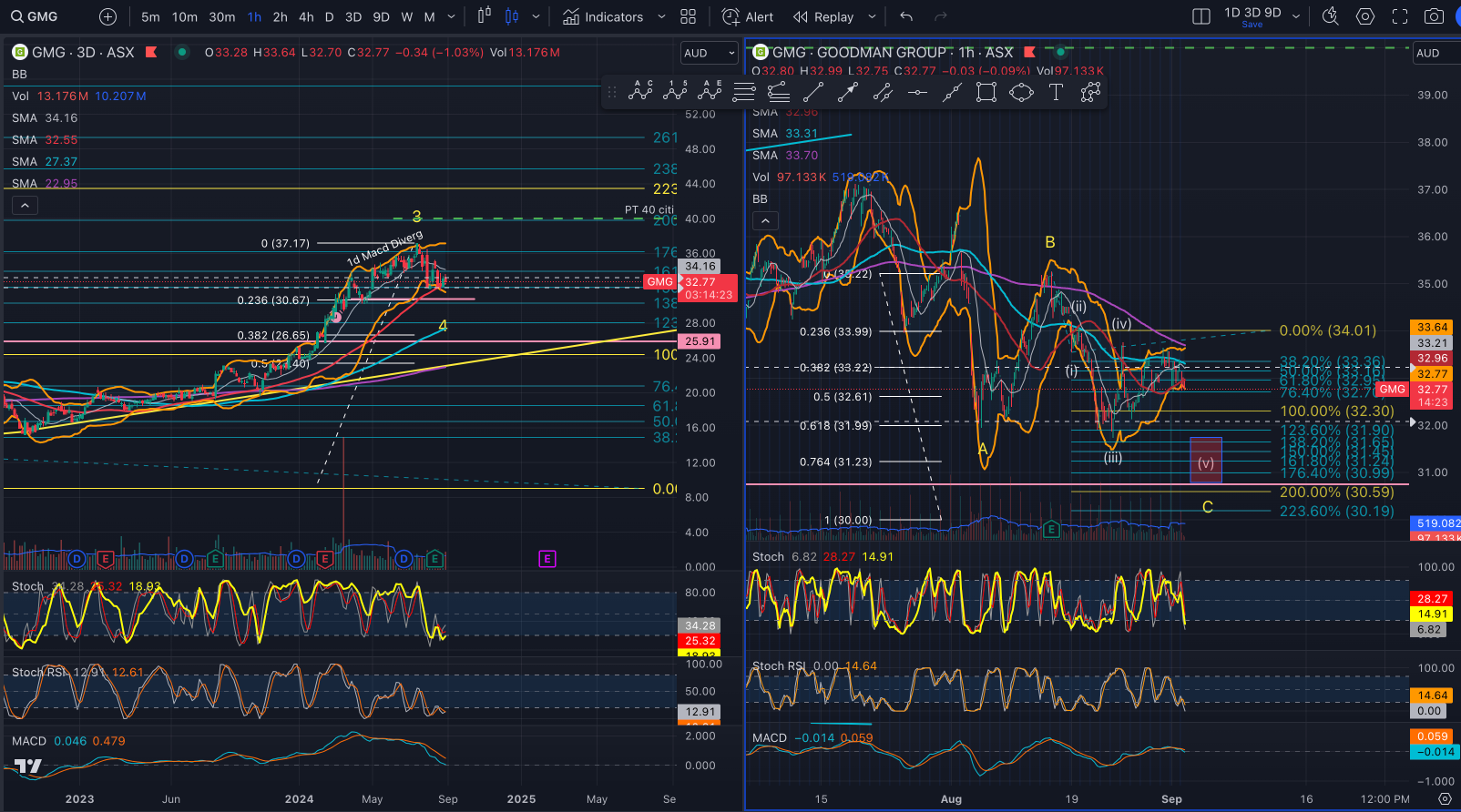Click market status dot on left chart
The height and width of the screenshot is (812, 1461).
pyautogui.click(x=182, y=52)
